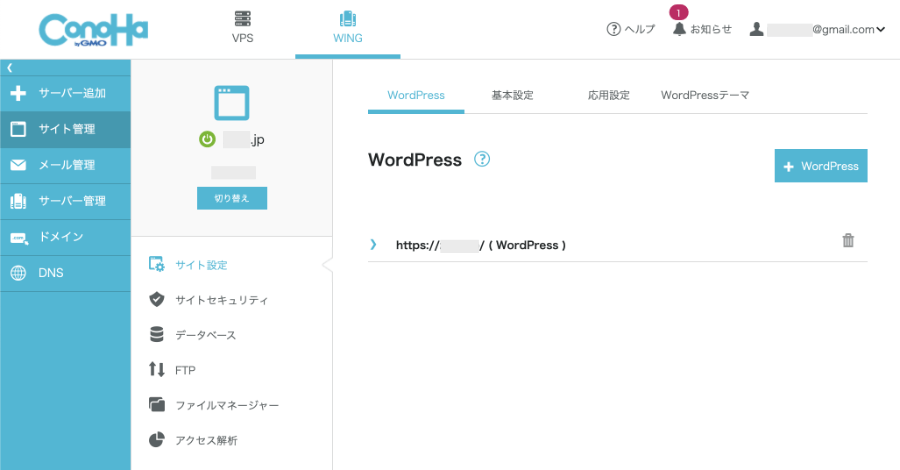Click the globe icon beside DNS

click(18, 273)
